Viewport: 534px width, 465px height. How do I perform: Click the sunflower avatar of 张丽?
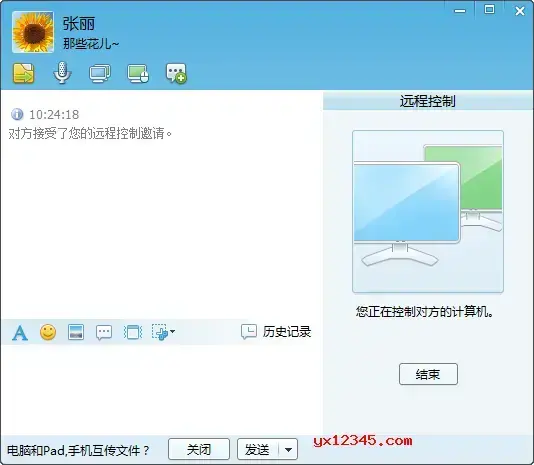pos(33,32)
